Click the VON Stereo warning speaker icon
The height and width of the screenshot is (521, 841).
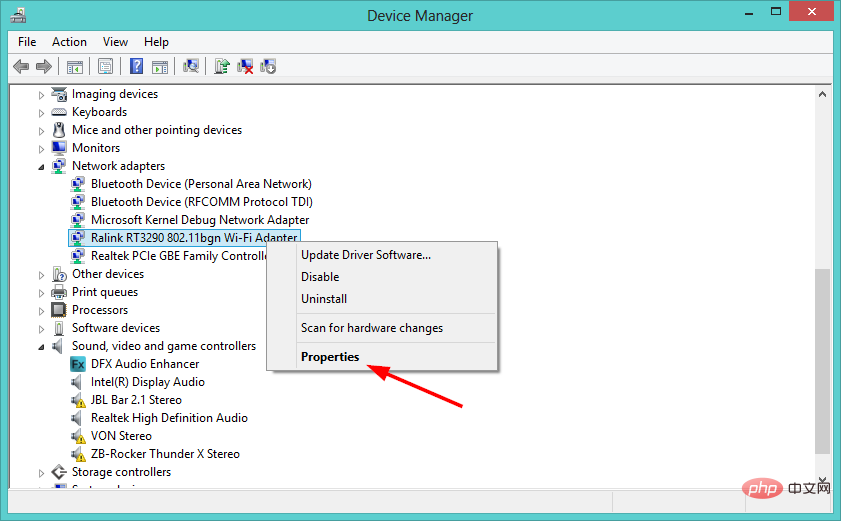click(78, 436)
